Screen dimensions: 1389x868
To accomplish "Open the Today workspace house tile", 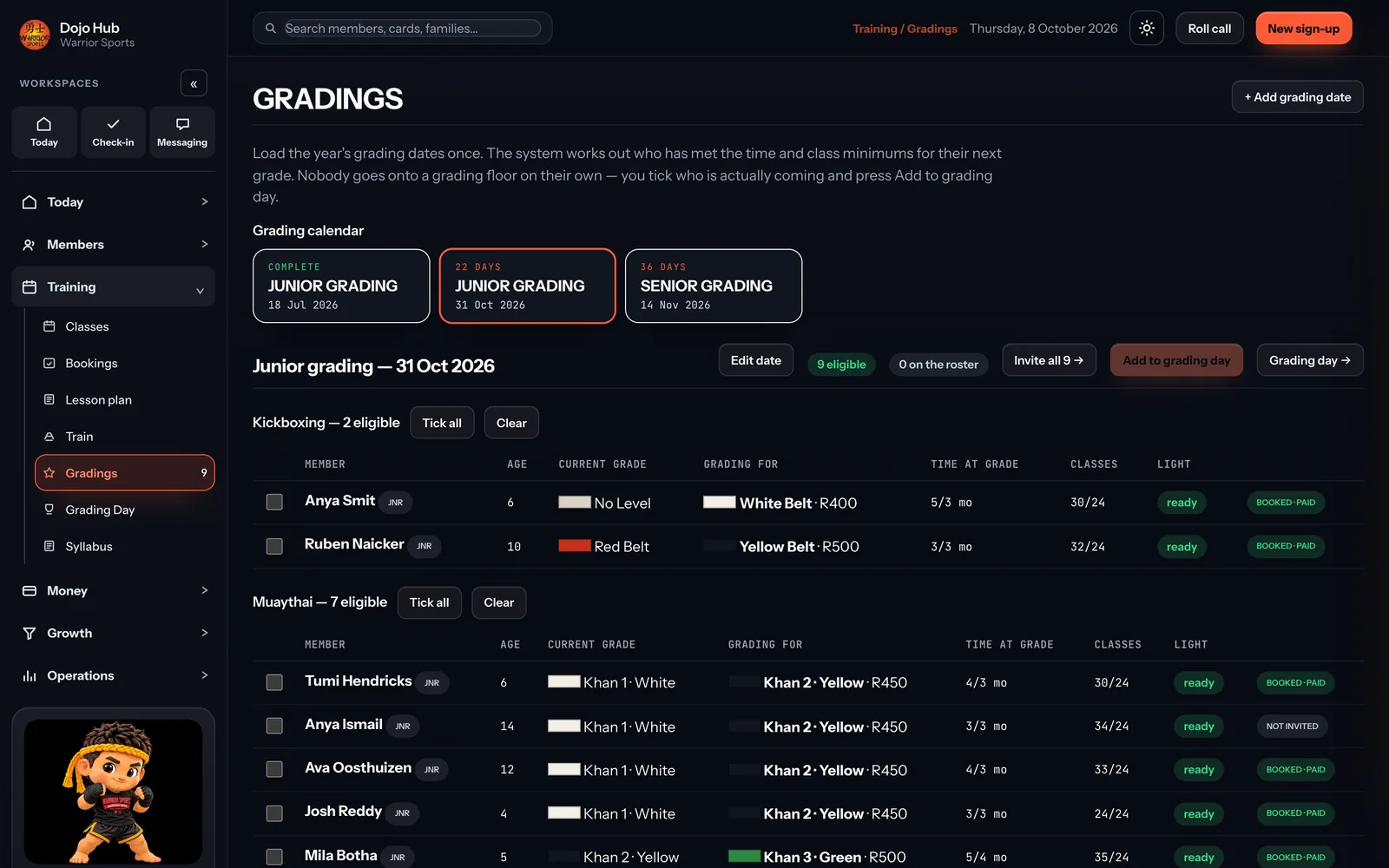I will click(44, 132).
